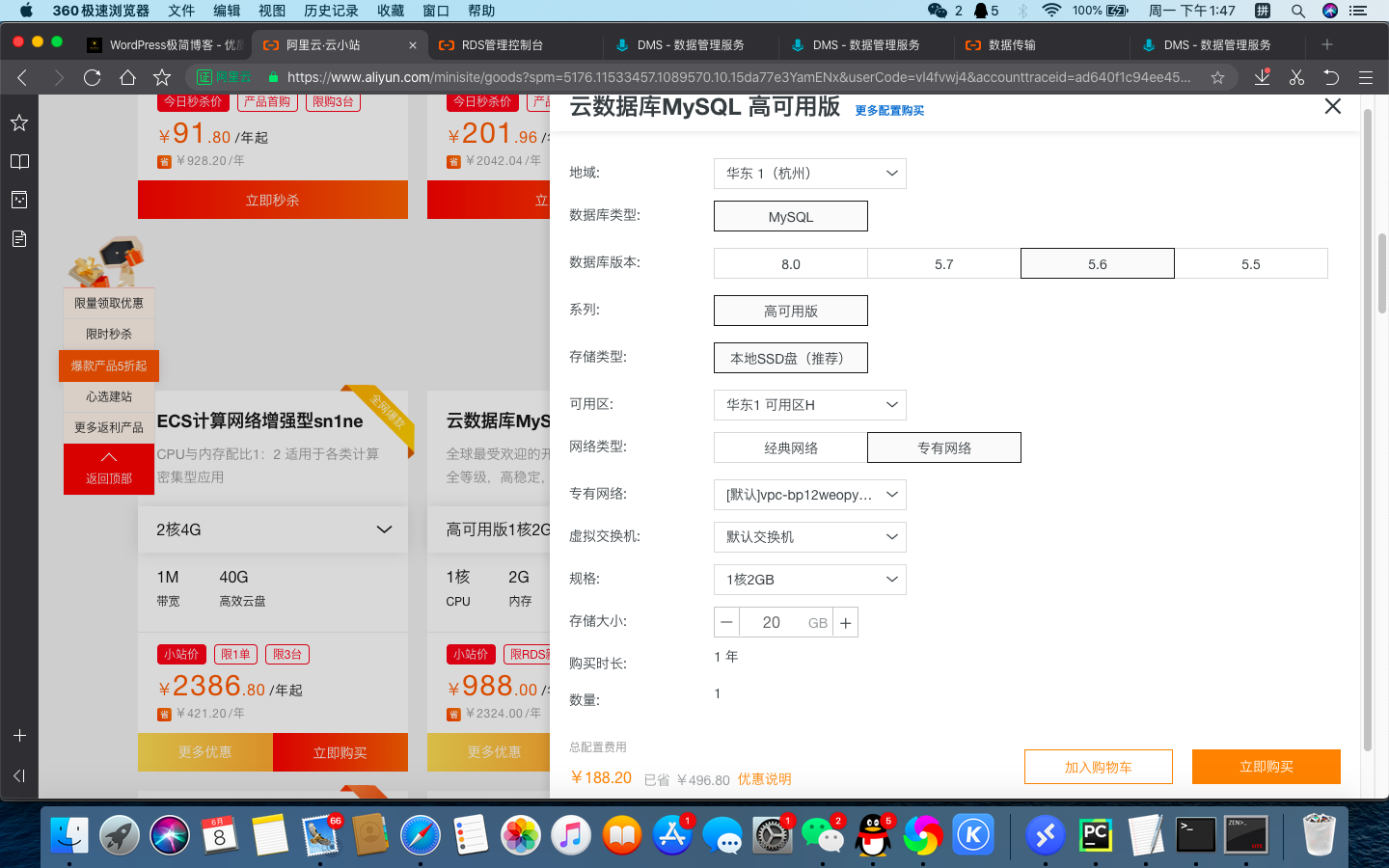Screen dimensions: 1389x868
Task: Open Spotlight search in the menu bar
Action: pyautogui.click(x=1297, y=11)
